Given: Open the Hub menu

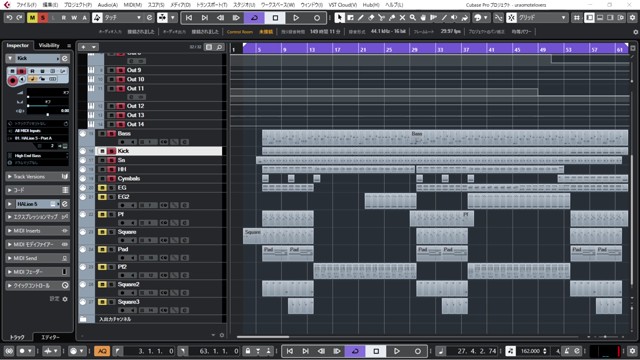Looking at the screenshot, I should tap(371, 5).
